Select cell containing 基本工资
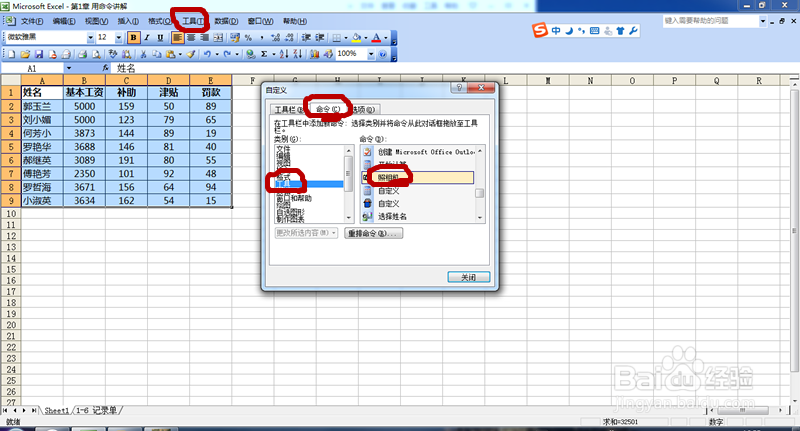Image resolution: width=800 pixels, height=431 pixels. [84, 92]
